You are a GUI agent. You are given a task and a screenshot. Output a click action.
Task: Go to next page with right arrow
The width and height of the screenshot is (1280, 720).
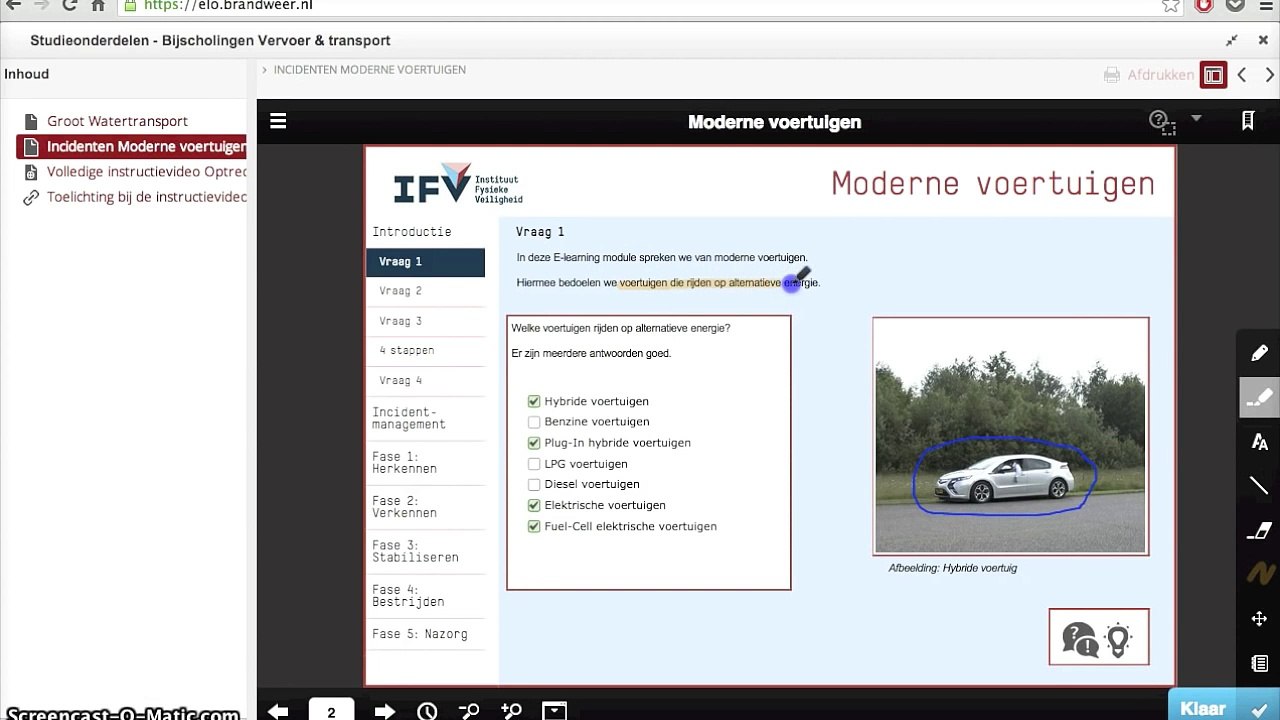(384, 711)
